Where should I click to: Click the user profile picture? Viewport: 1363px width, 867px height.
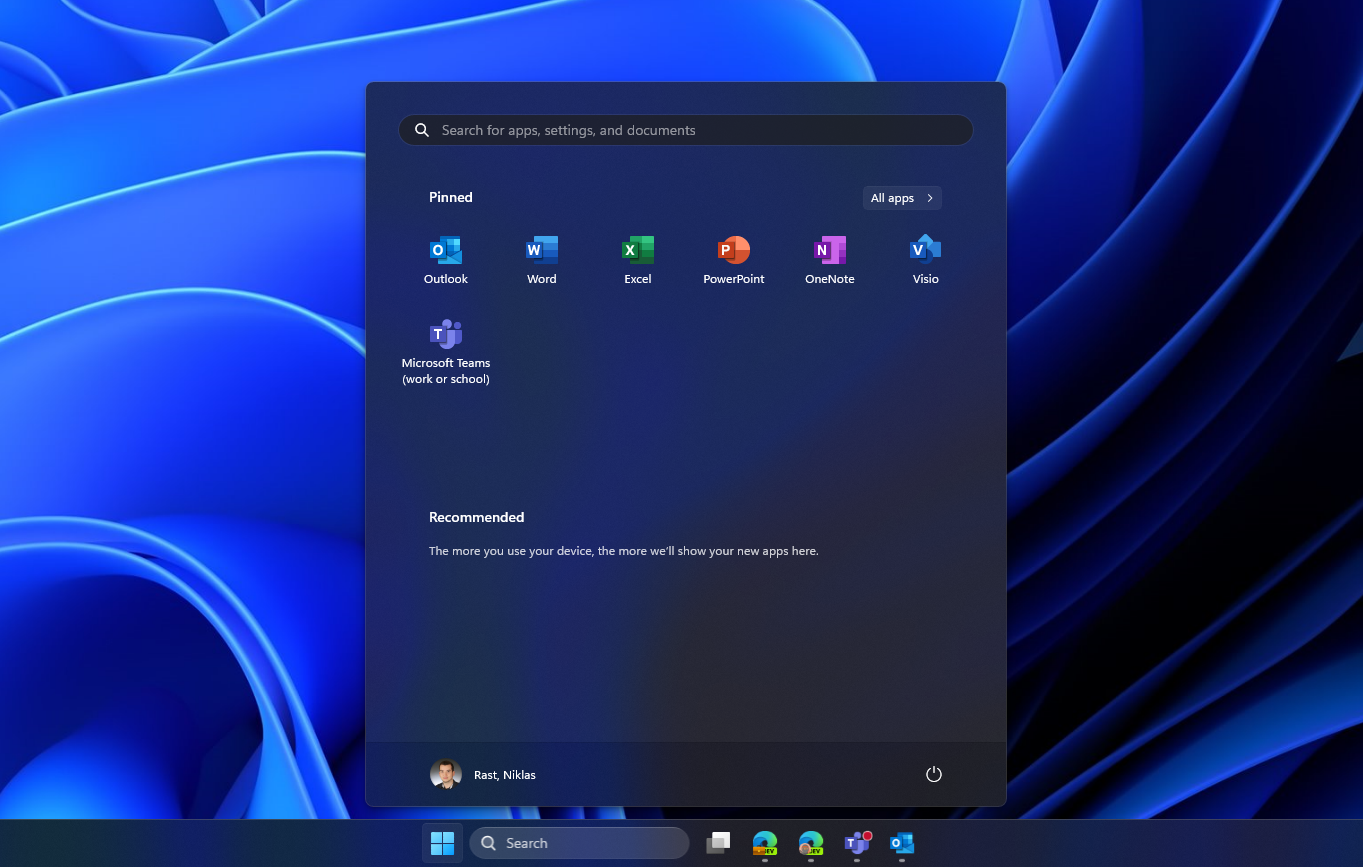[446, 774]
